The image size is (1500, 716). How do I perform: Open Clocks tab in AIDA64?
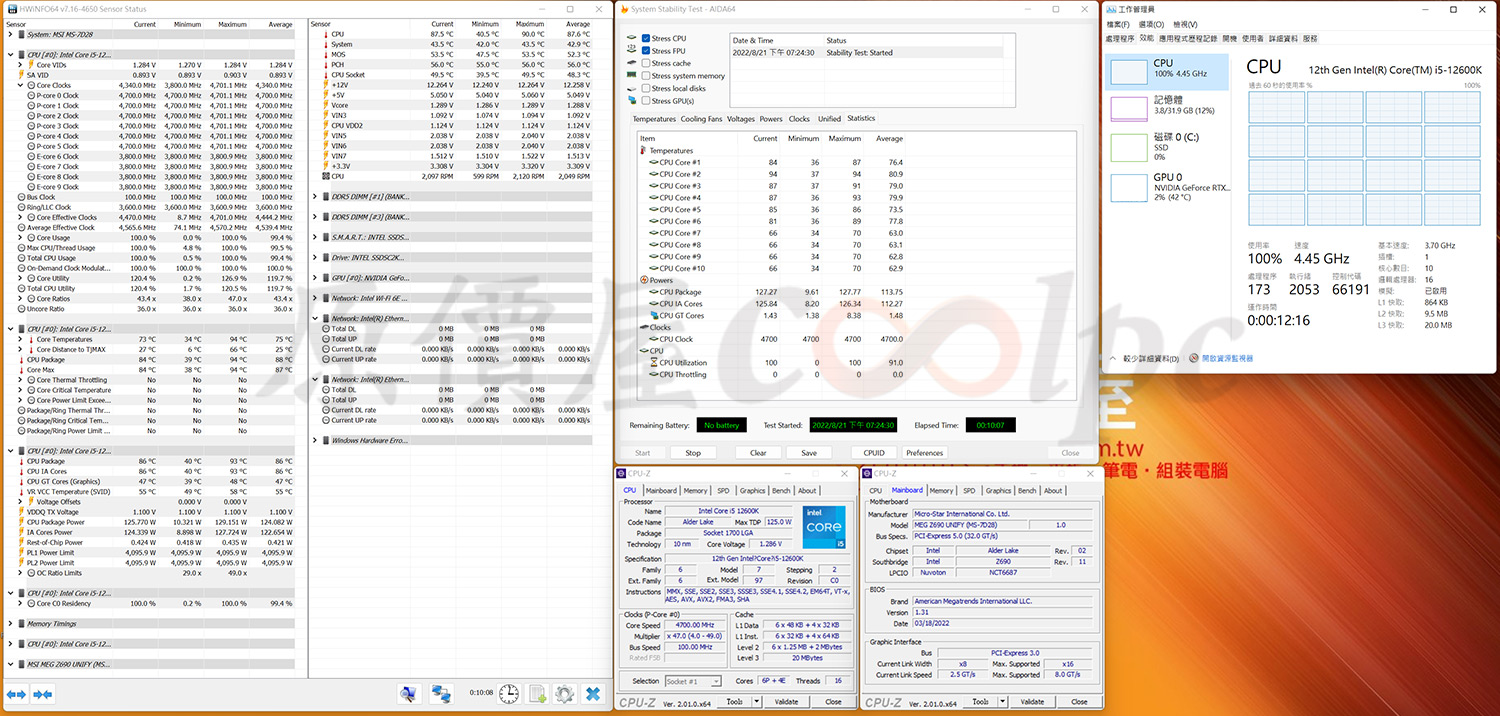click(x=799, y=119)
